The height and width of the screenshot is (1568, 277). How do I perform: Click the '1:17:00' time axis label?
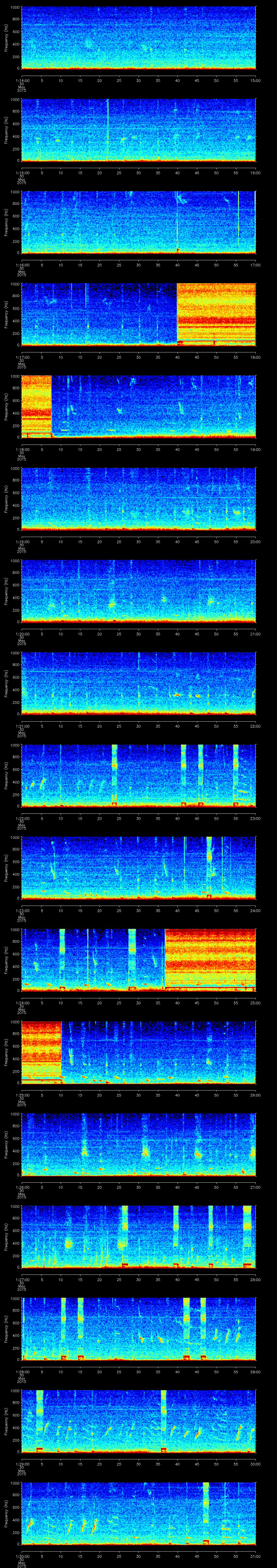tap(22, 357)
